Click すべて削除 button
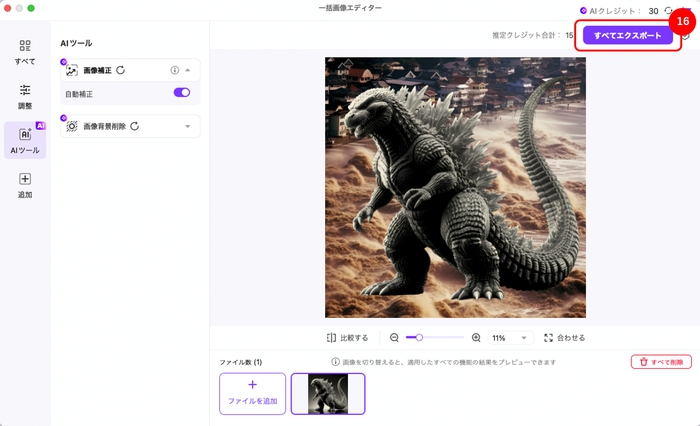The height and width of the screenshot is (426, 700). (x=661, y=362)
